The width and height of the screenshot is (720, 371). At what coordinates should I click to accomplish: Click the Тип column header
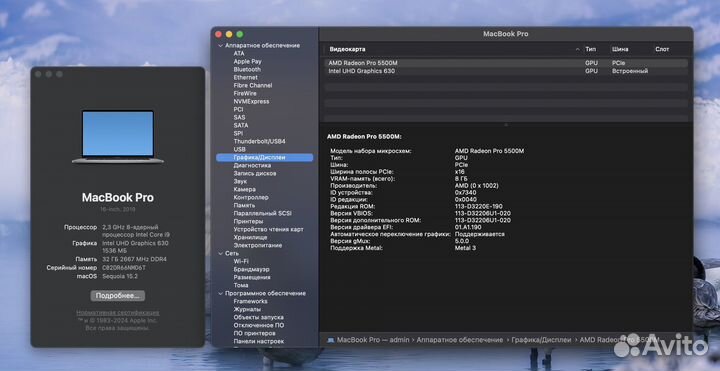590,49
